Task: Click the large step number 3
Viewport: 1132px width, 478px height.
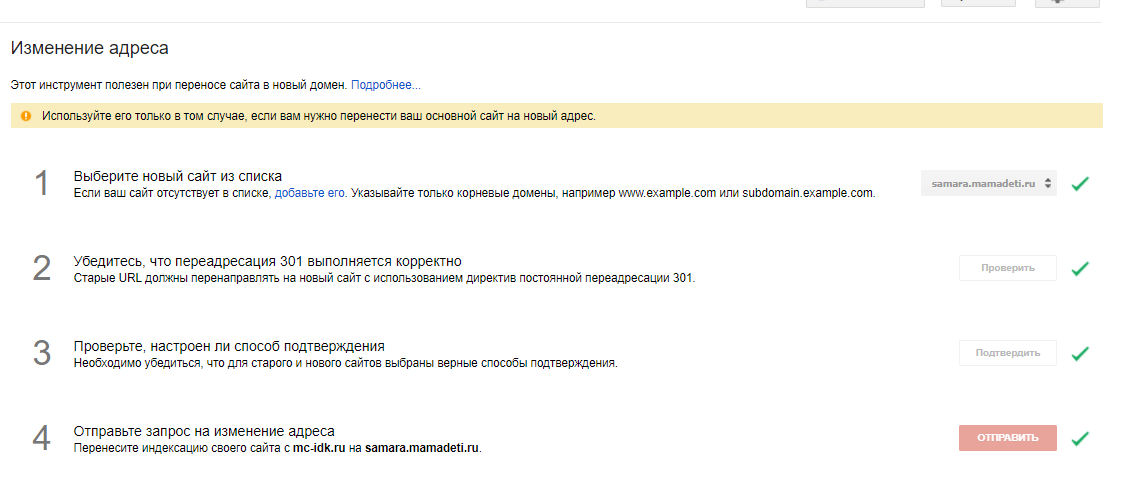Action: pos(42,353)
